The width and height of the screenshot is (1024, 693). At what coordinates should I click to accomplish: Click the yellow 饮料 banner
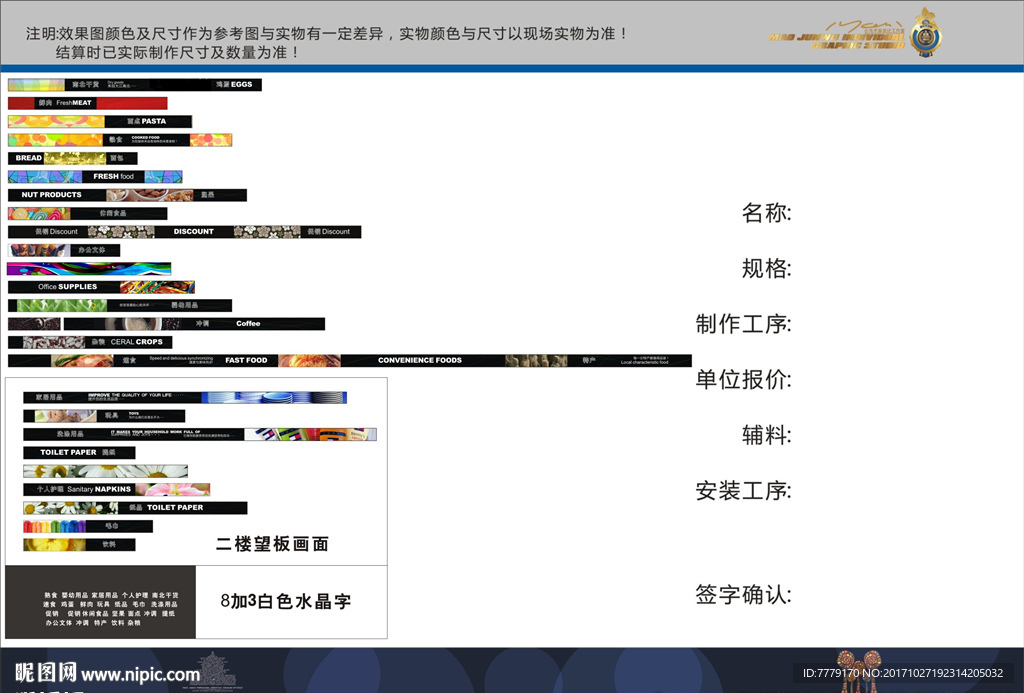click(80, 545)
